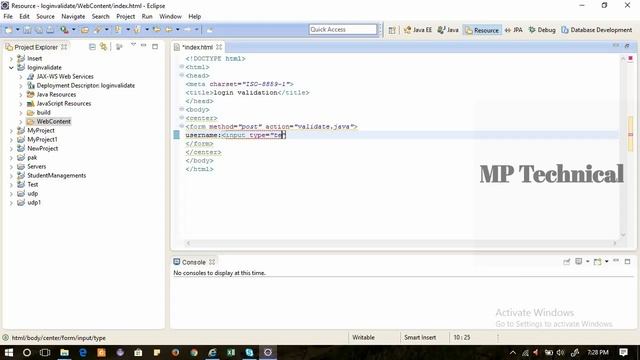Close the Project Explorer view
640x360 pixels.
[x=64, y=47]
